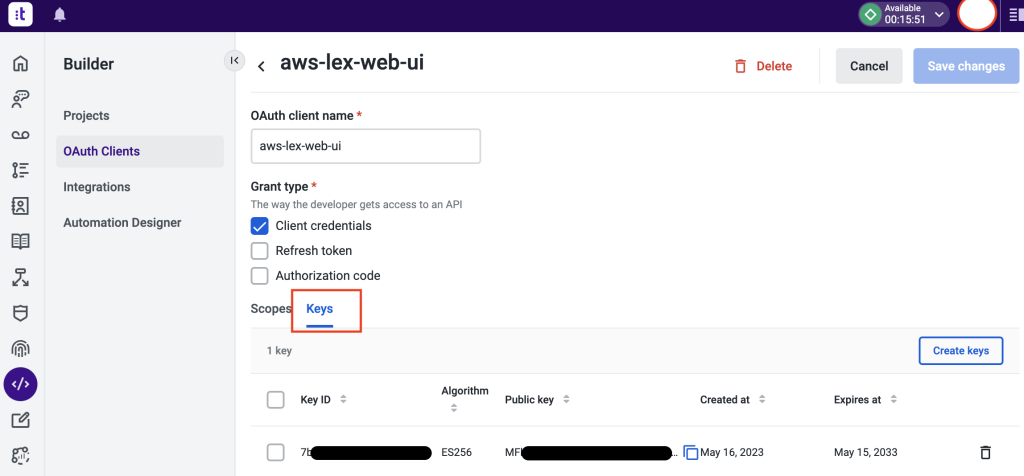Open the top-right panel menu icon

pyautogui.click(x=1016, y=14)
